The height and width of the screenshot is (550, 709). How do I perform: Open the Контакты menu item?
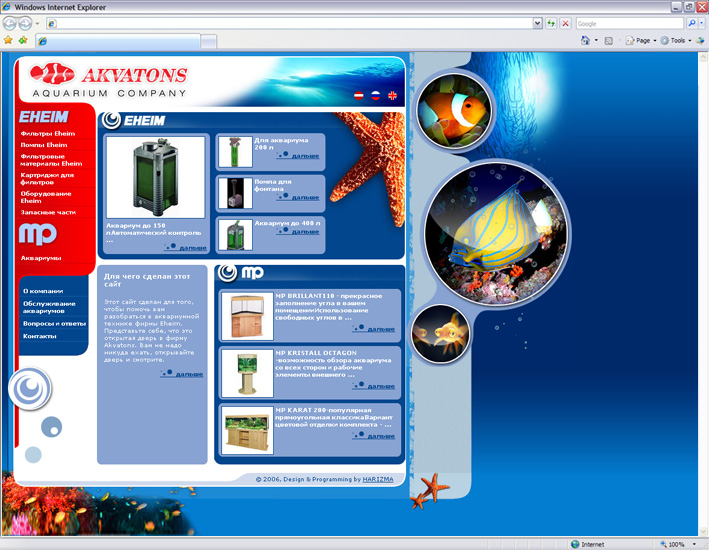(x=39, y=336)
